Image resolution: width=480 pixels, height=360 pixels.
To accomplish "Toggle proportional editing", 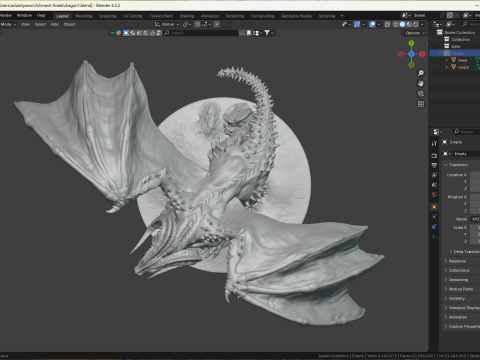I will tap(217, 24).
